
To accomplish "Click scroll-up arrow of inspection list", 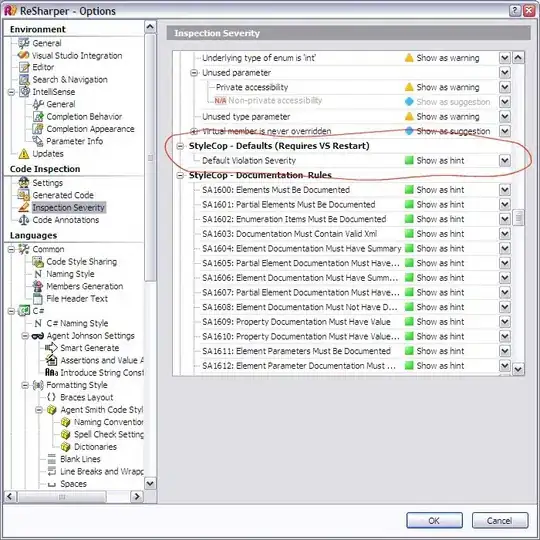I will [x=518, y=57].
